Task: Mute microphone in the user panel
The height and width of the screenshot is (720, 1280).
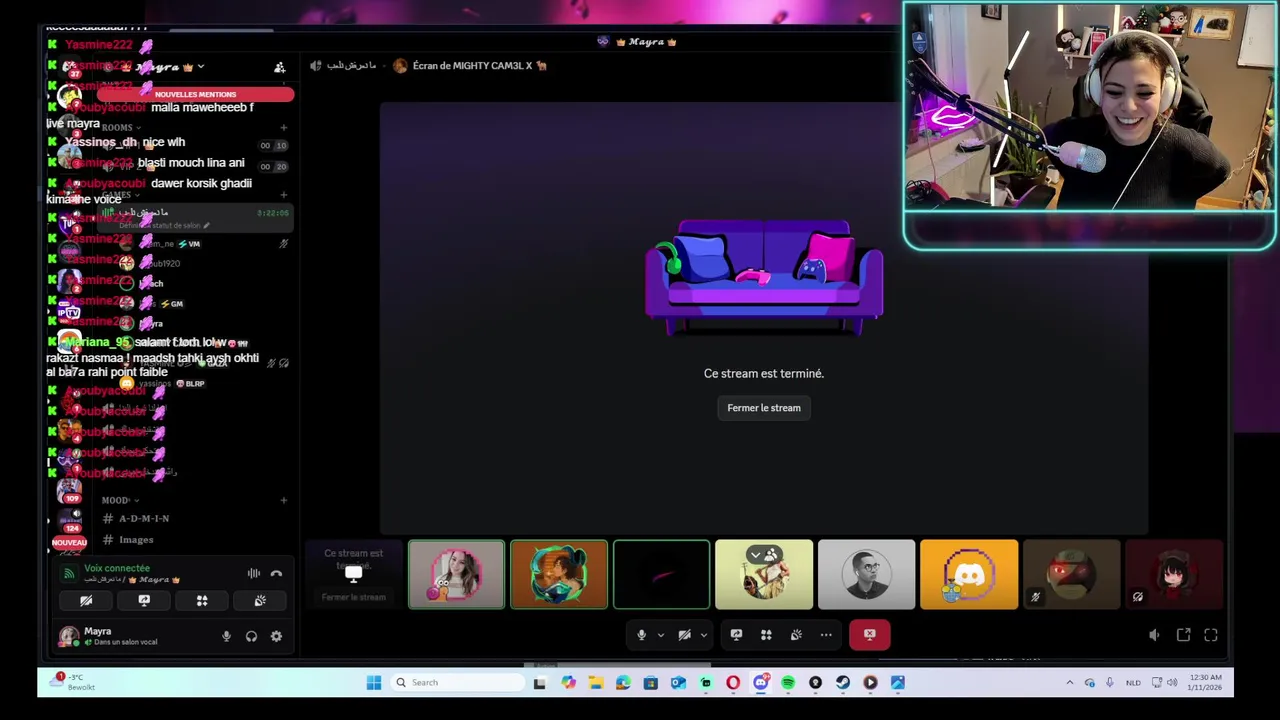Action: point(226,636)
